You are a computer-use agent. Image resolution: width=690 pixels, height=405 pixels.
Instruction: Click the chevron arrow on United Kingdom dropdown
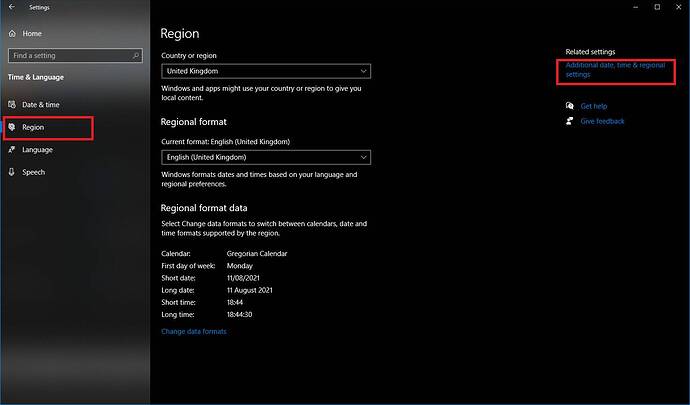(x=362, y=71)
